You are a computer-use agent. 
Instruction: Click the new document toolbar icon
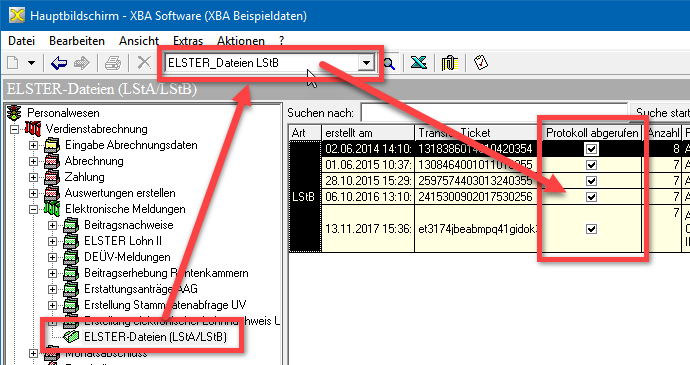(13, 63)
